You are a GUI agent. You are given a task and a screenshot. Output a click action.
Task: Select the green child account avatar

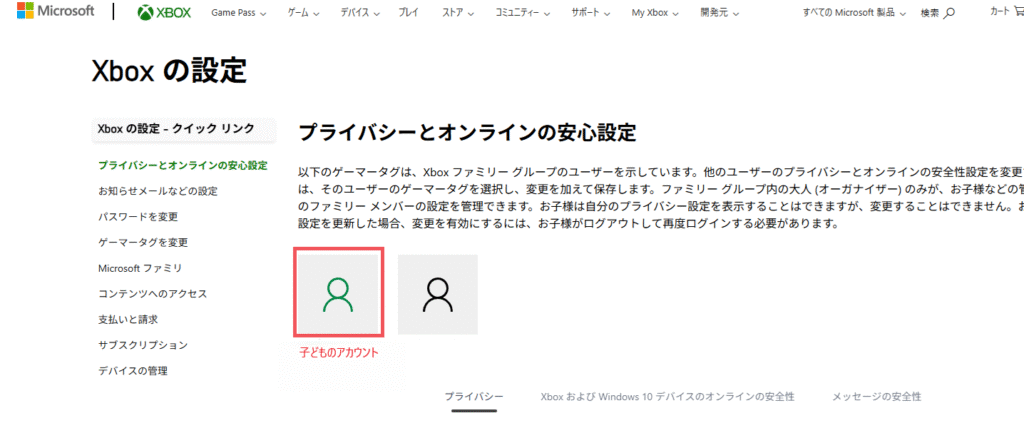[x=338, y=293]
